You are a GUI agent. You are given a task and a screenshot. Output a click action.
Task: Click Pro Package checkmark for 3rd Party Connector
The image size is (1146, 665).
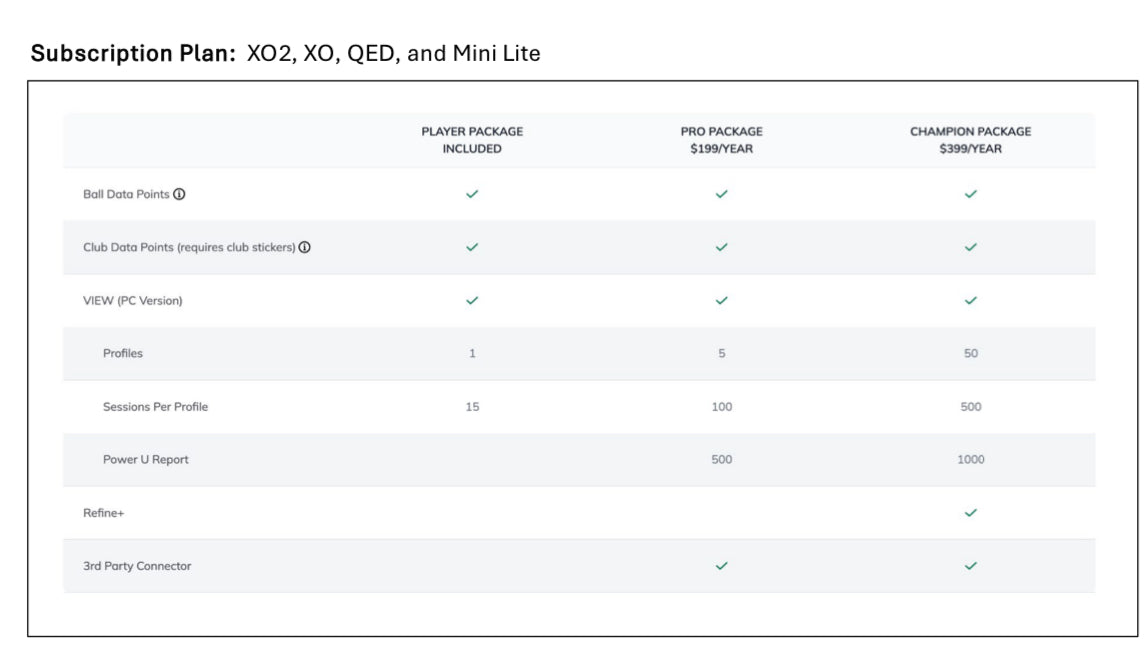(x=721, y=566)
